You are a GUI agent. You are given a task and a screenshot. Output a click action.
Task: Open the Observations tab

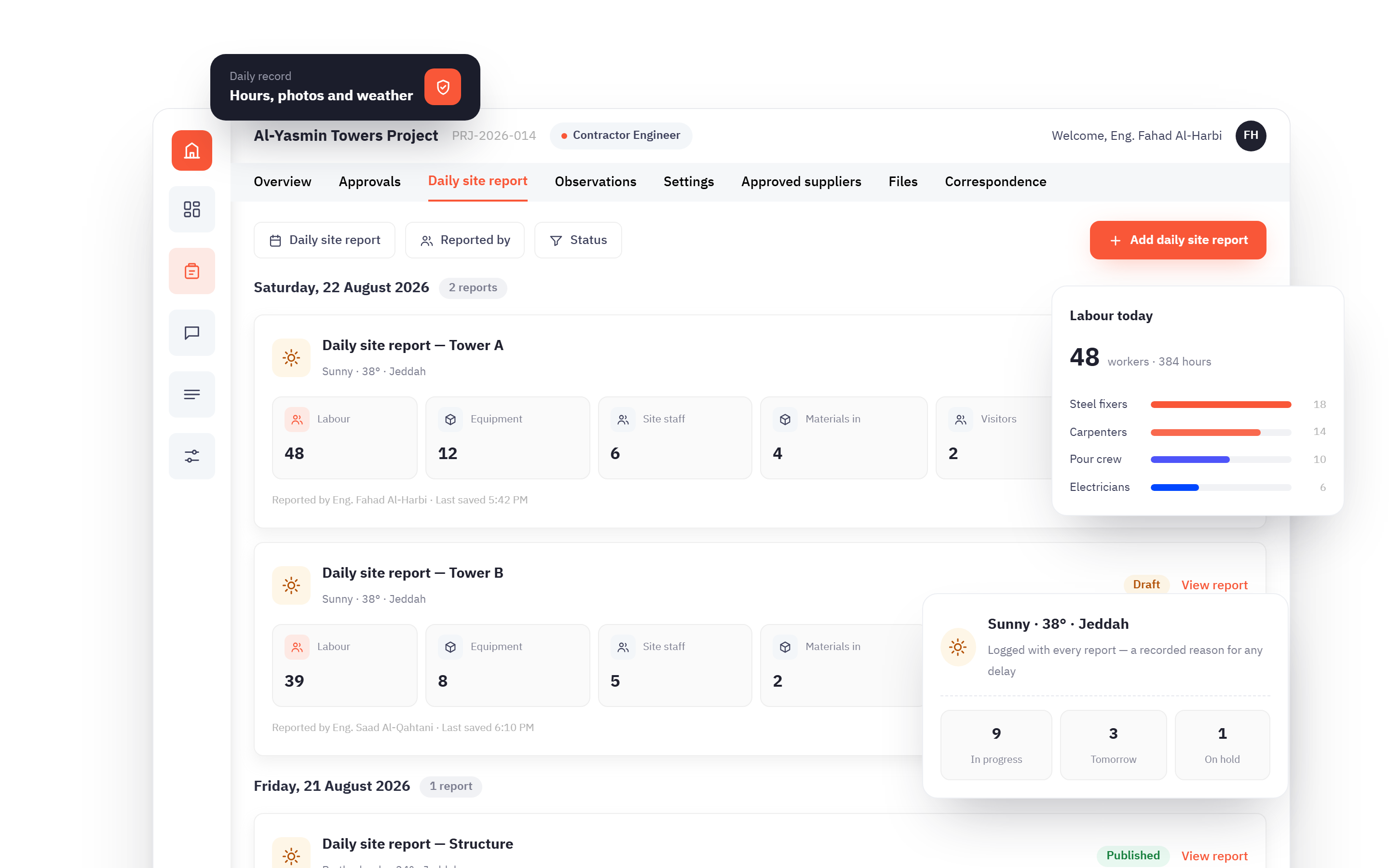coord(595,181)
